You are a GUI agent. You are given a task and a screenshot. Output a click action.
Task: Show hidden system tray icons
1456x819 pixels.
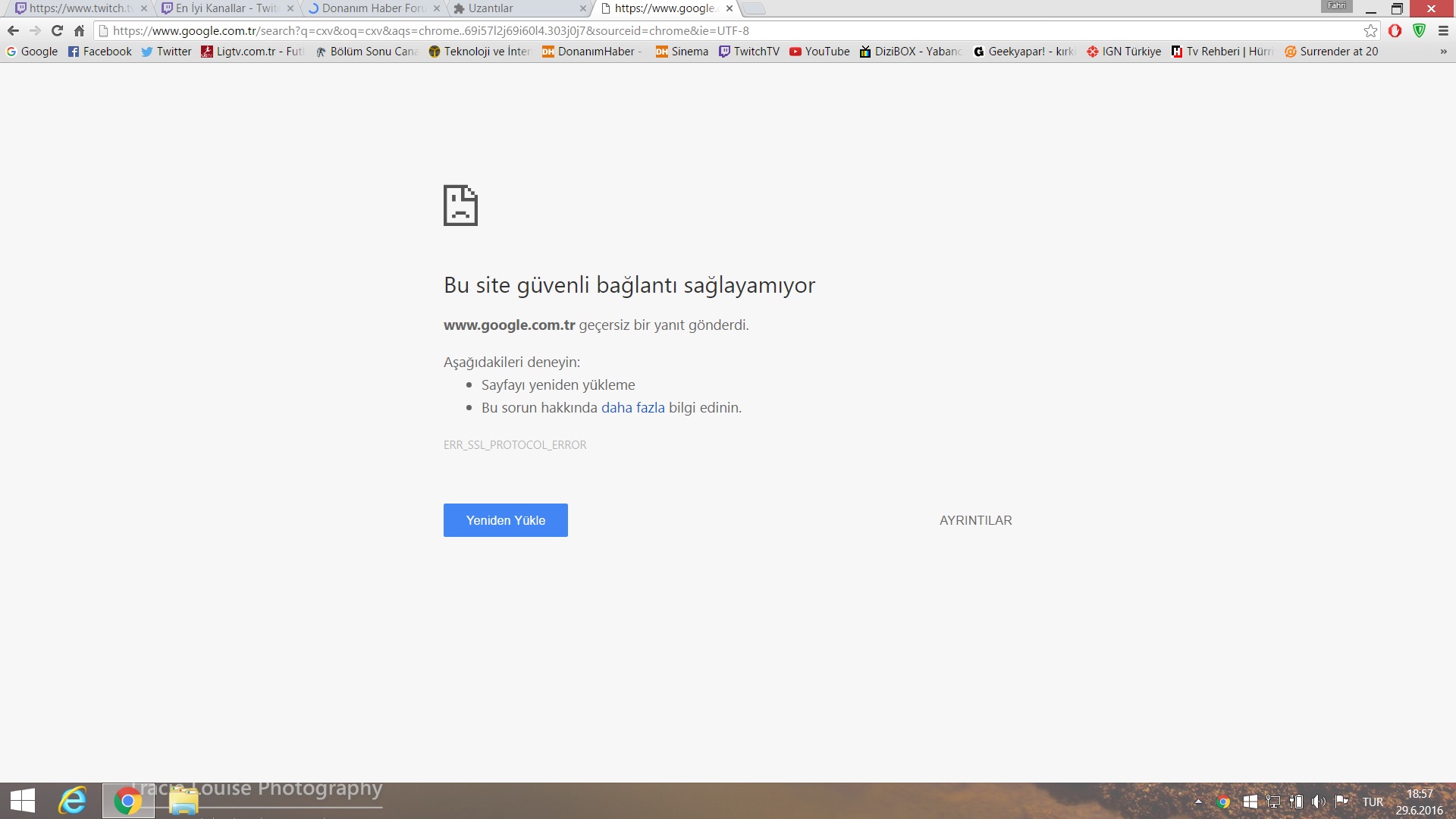coord(1198,802)
